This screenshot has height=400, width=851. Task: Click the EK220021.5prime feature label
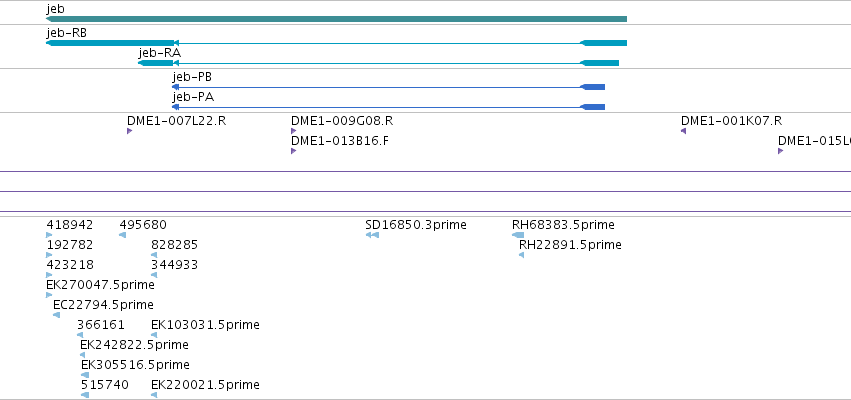point(205,385)
